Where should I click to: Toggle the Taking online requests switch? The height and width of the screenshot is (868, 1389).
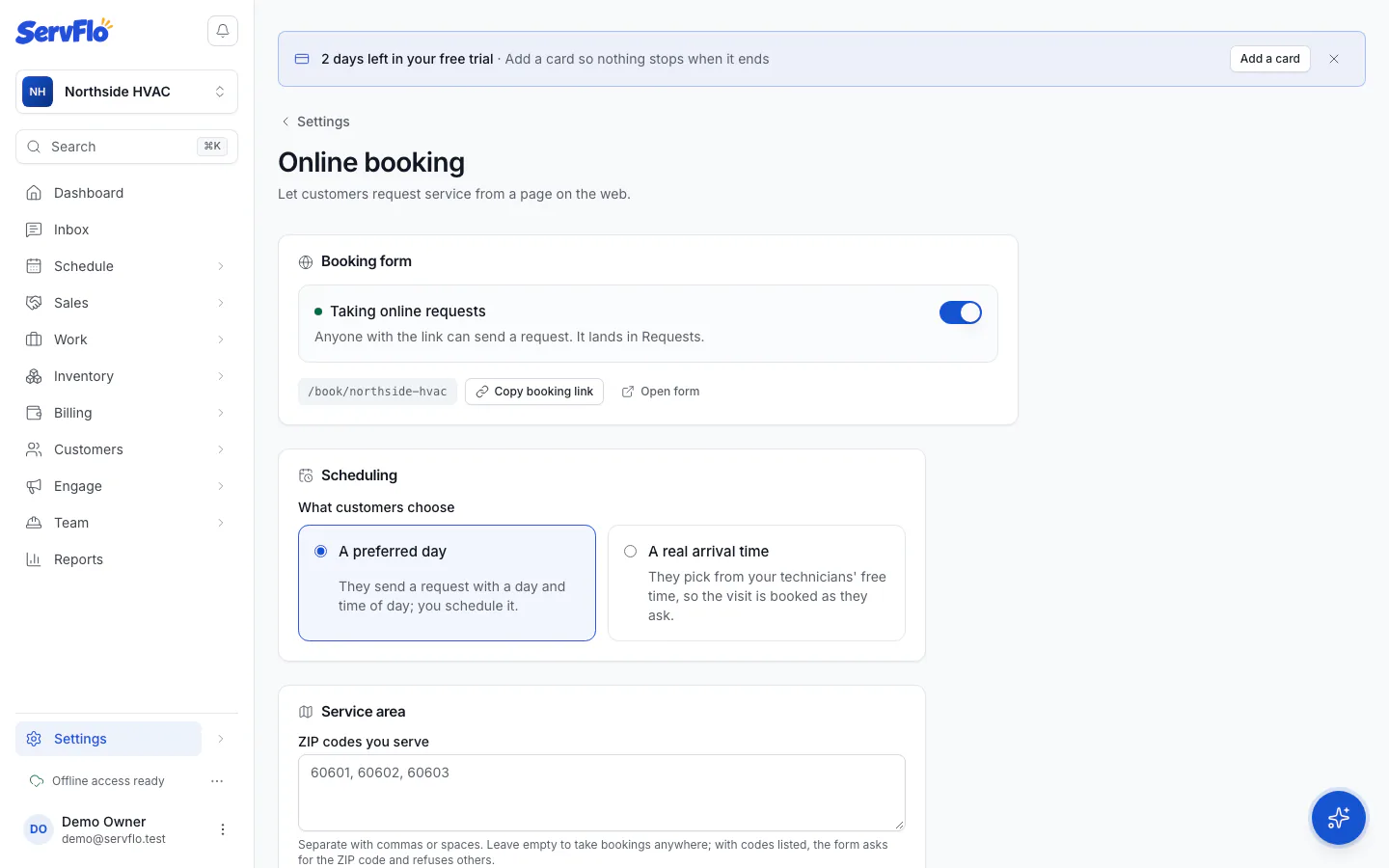coord(961,312)
